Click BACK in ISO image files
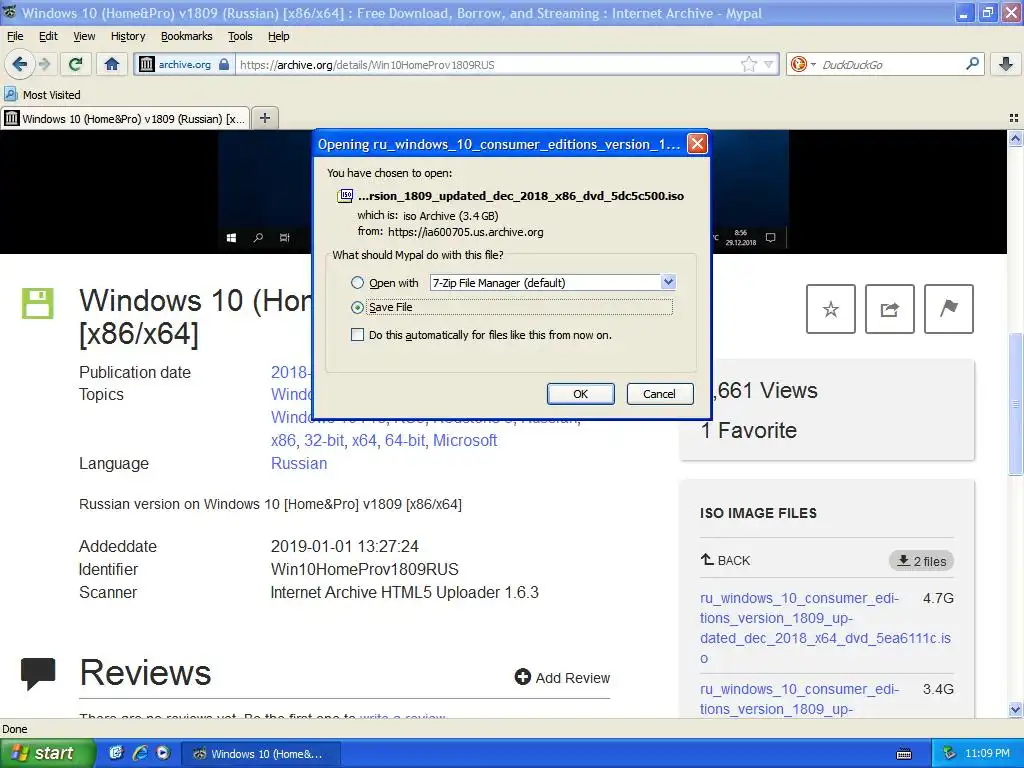The height and width of the screenshot is (768, 1024). pos(726,560)
